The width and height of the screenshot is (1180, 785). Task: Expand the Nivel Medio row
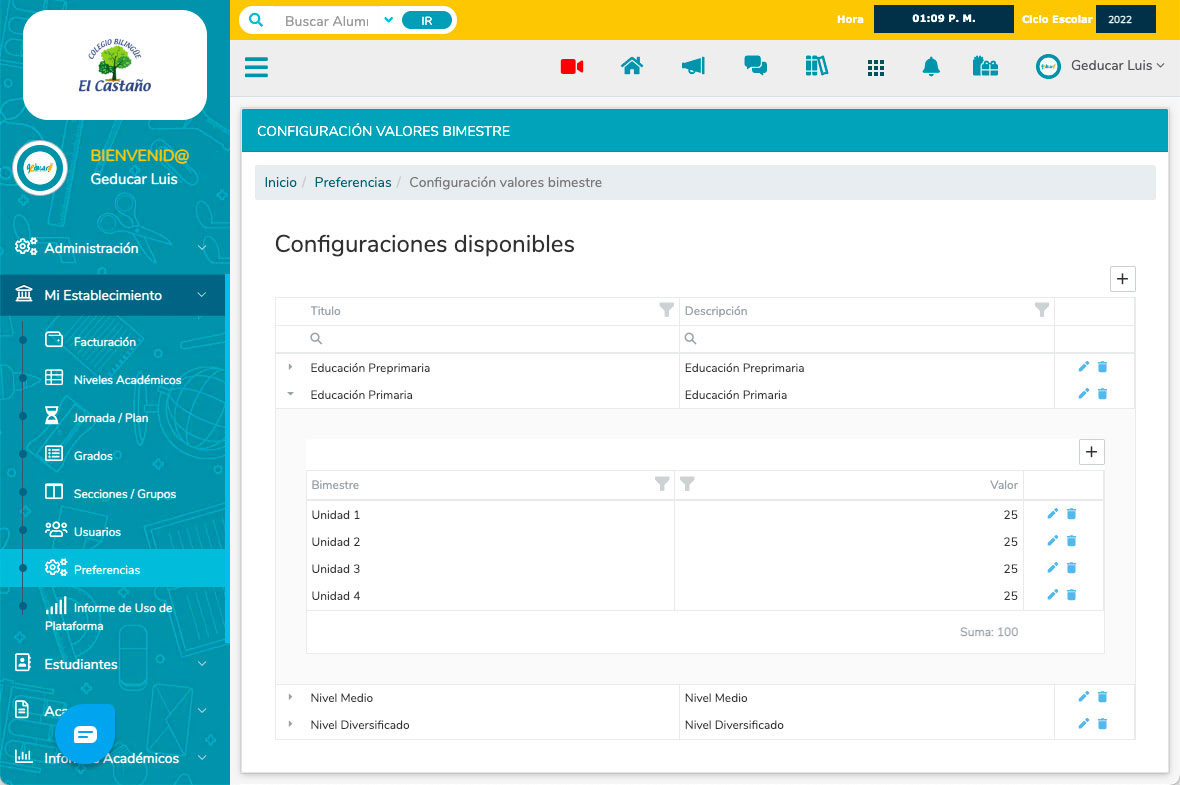[290, 698]
